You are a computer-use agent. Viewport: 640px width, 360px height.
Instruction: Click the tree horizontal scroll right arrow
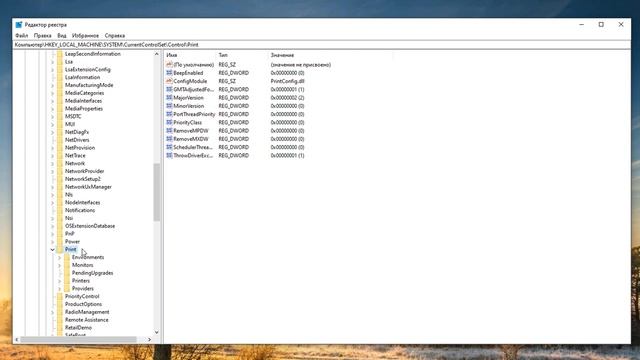[149, 340]
